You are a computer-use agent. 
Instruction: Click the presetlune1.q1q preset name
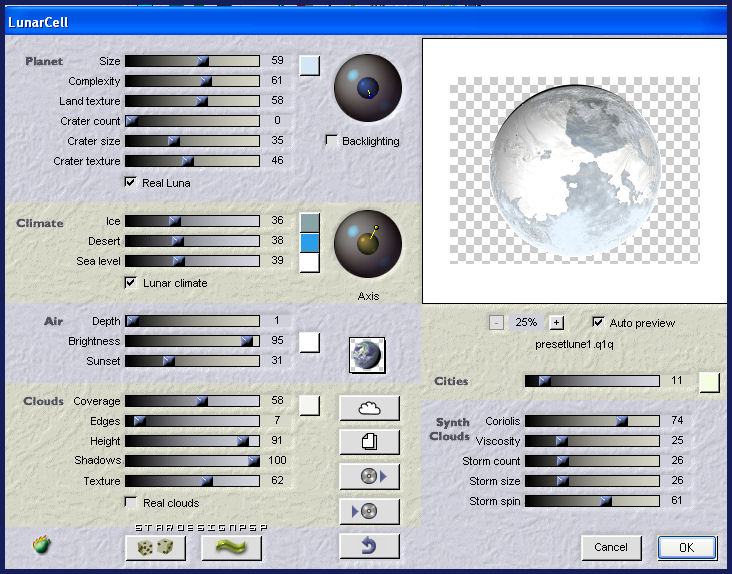coord(574,344)
